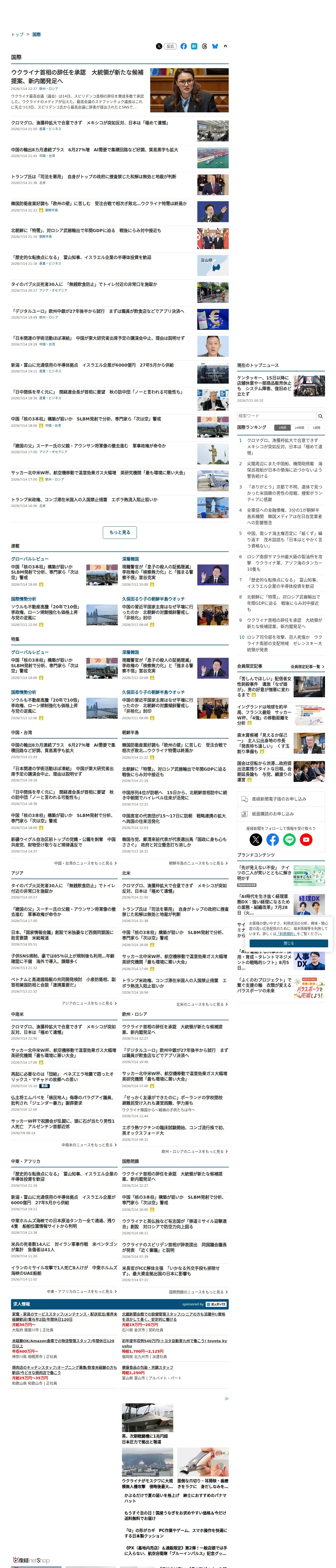Screen dimensions: 336x1568
Task: Open job listing 家電・家具のサービススタッフ
Action: click(x=64, y=1317)
